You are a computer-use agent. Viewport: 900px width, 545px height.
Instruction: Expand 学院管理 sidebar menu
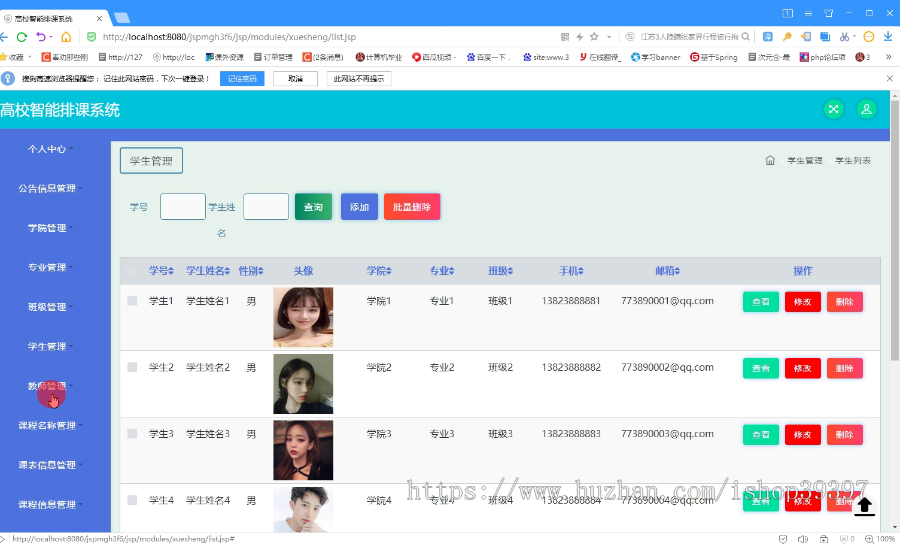[51, 228]
